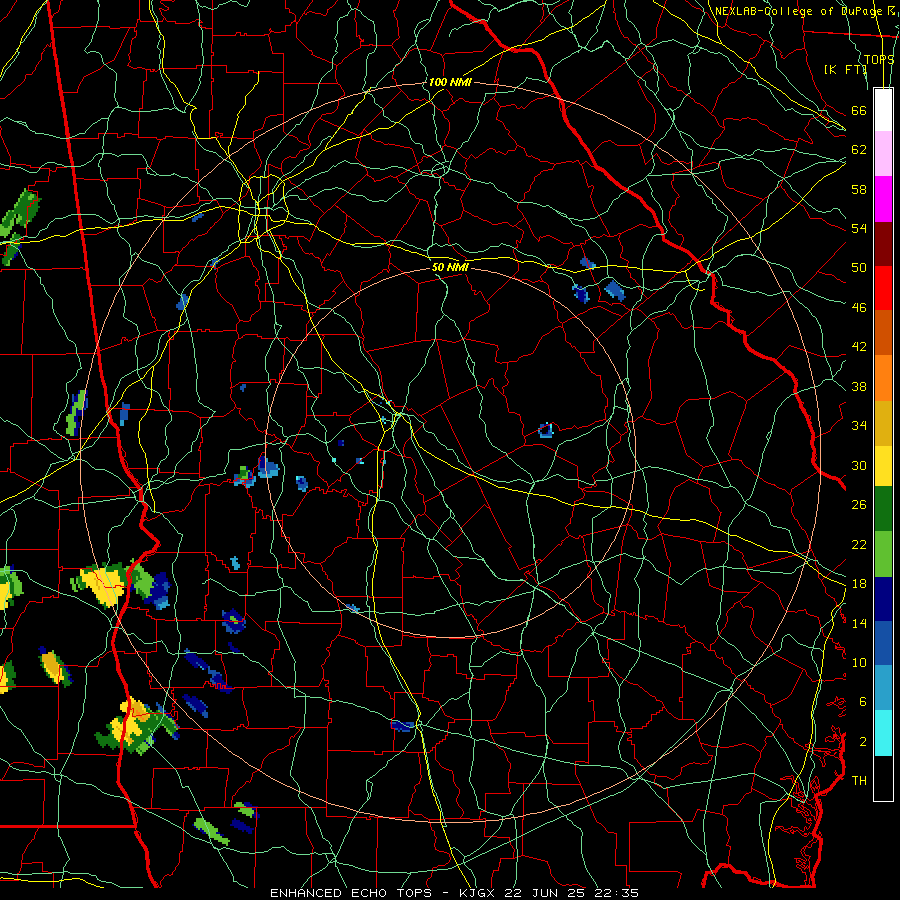Click the magenta legend swatch
The height and width of the screenshot is (900, 900).
[x=883, y=199]
